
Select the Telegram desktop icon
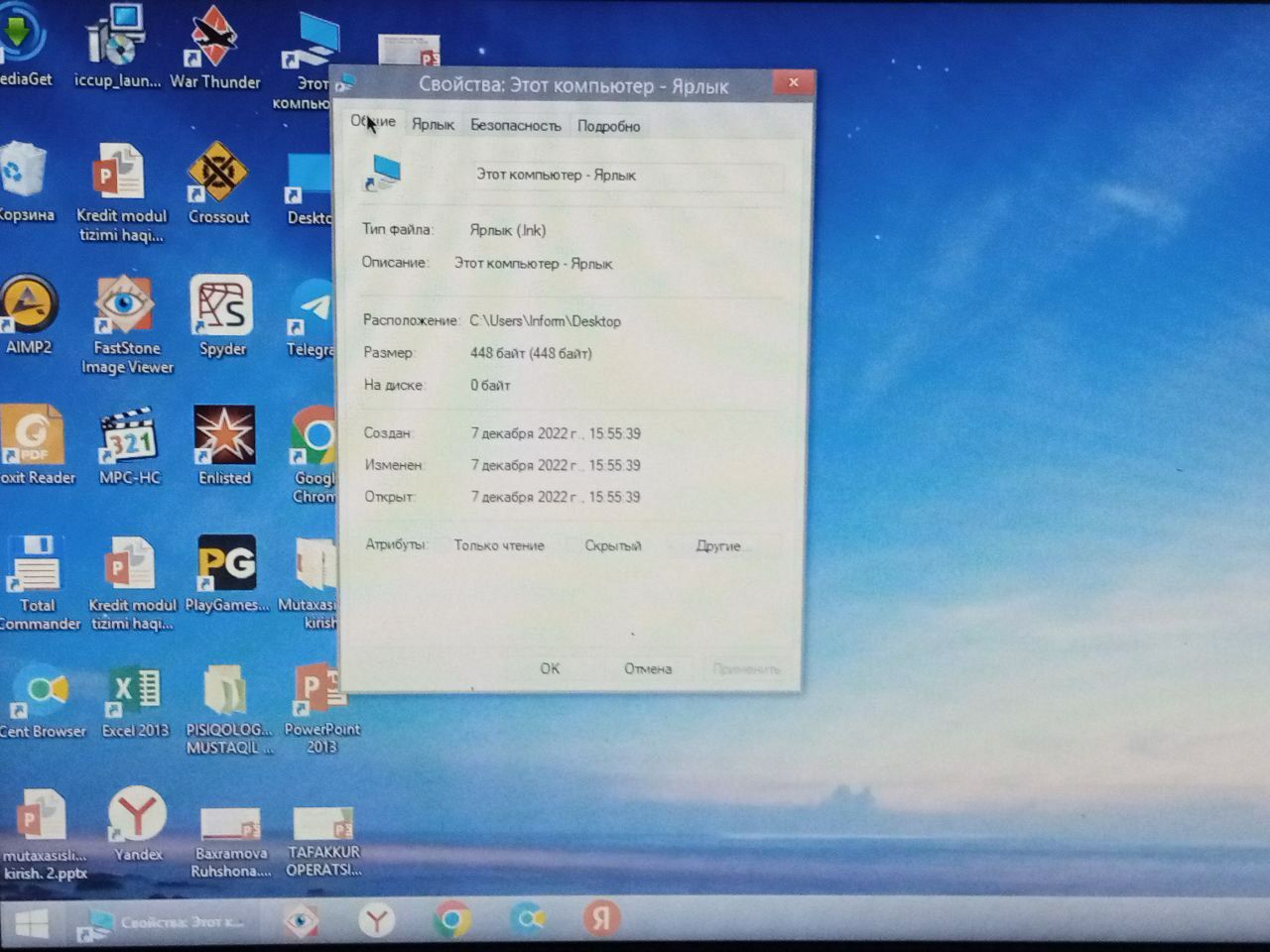312,317
